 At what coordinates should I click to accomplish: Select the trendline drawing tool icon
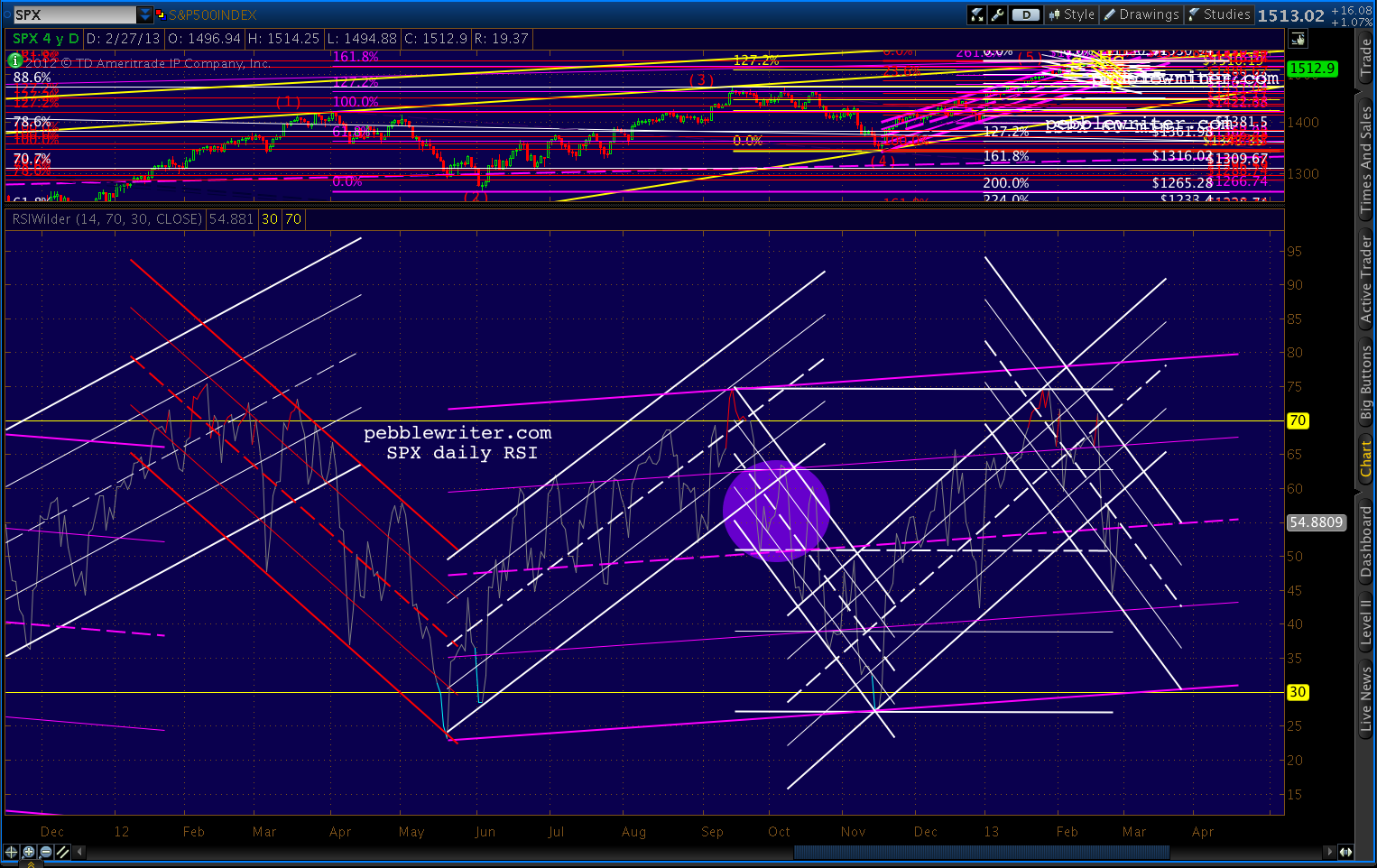click(x=63, y=852)
